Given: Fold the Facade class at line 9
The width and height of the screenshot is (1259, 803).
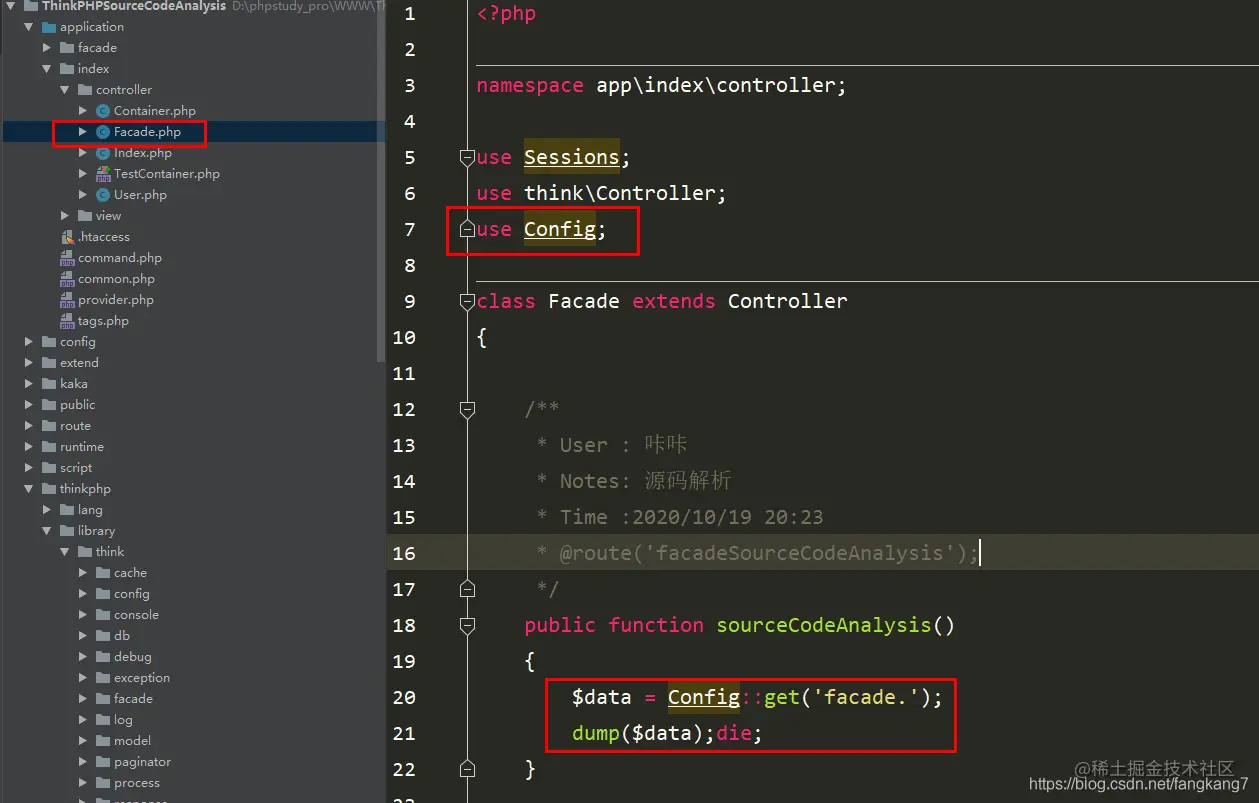Looking at the screenshot, I should click(x=466, y=301).
